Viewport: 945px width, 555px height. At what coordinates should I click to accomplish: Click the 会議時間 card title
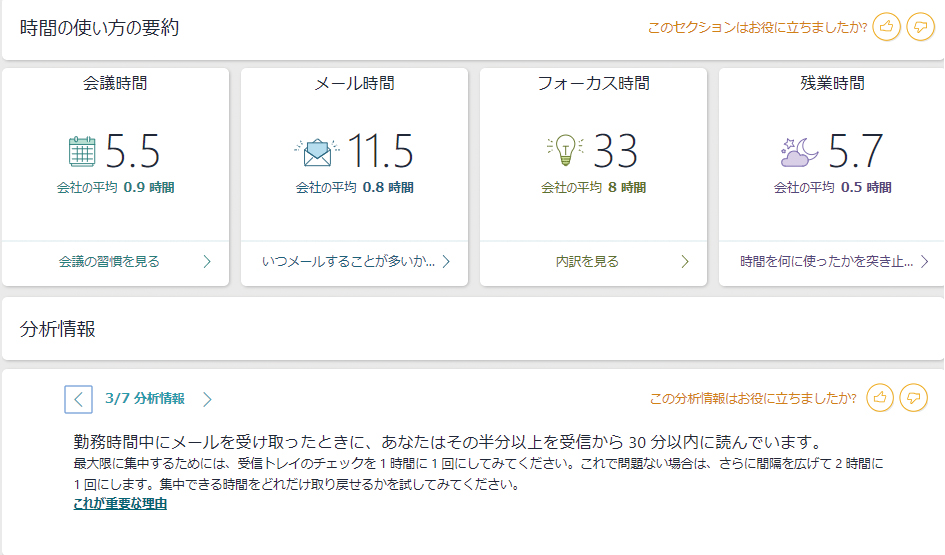tap(115, 83)
